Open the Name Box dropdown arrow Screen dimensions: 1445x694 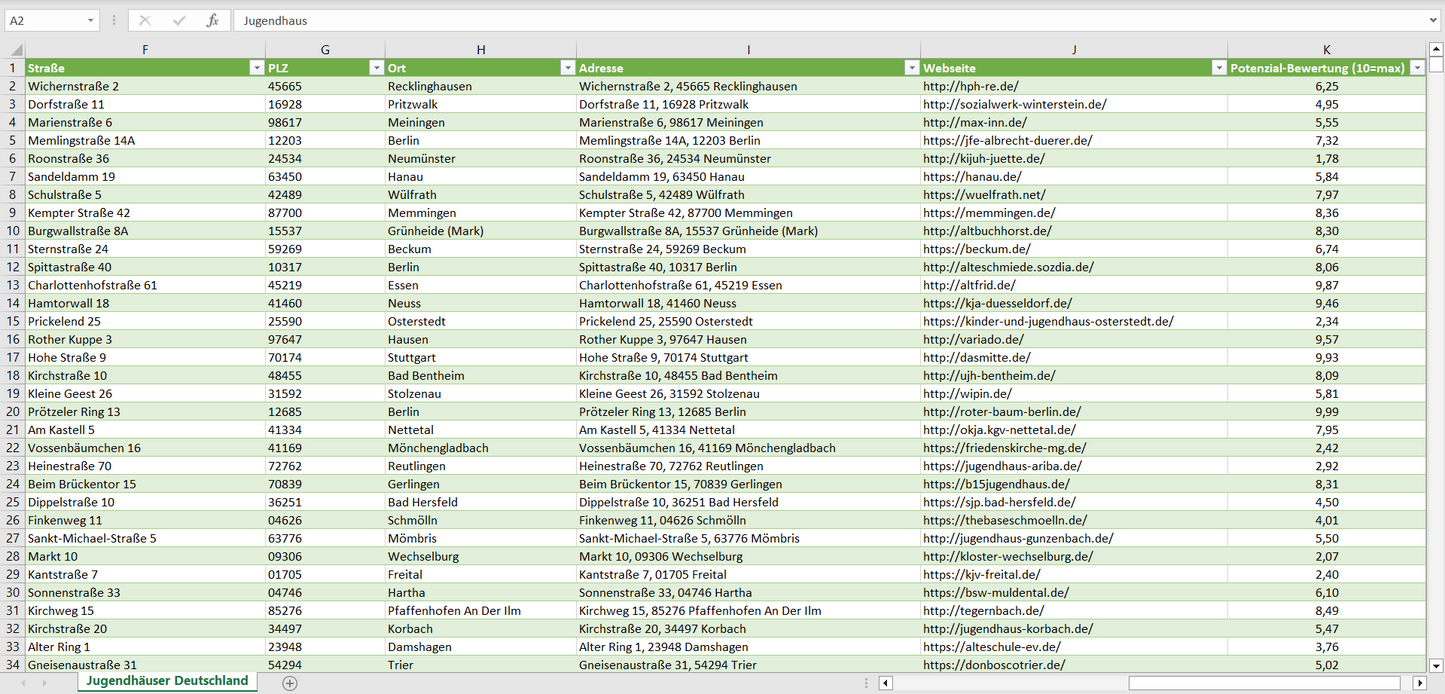pyautogui.click(x=91, y=20)
